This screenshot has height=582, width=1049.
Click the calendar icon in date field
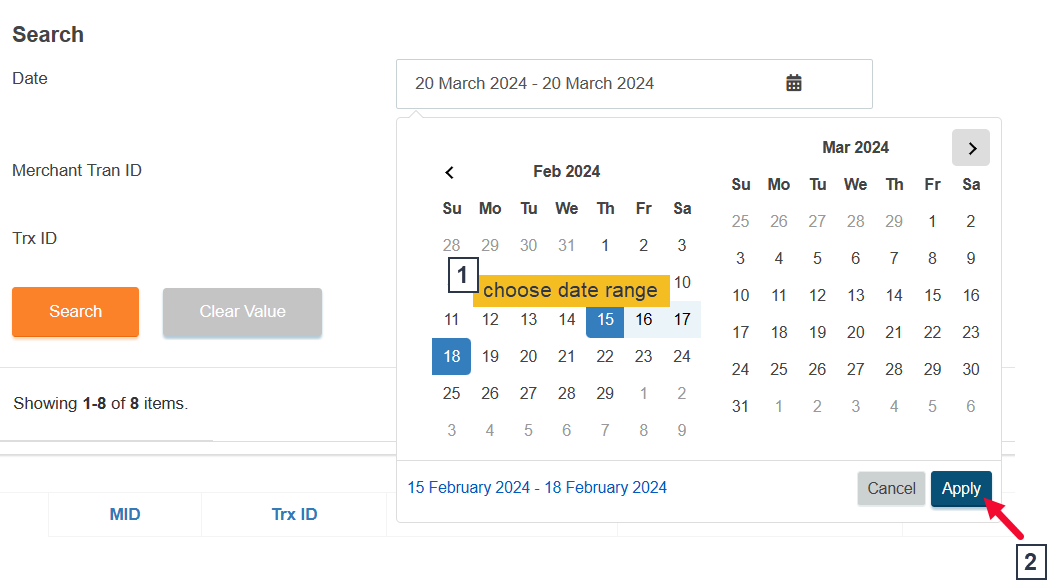(794, 83)
